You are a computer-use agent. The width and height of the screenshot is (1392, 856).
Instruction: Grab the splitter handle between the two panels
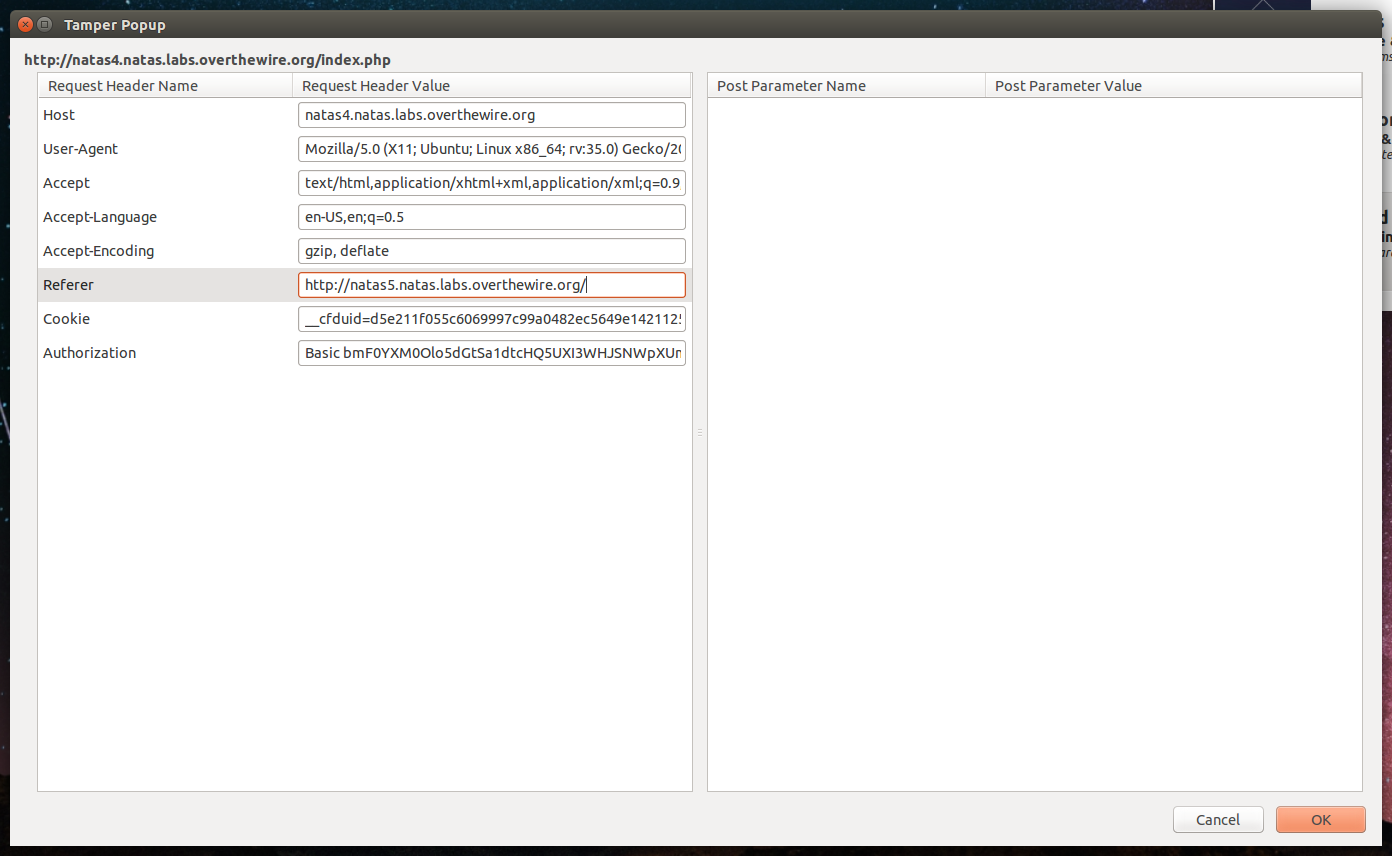click(700, 433)
